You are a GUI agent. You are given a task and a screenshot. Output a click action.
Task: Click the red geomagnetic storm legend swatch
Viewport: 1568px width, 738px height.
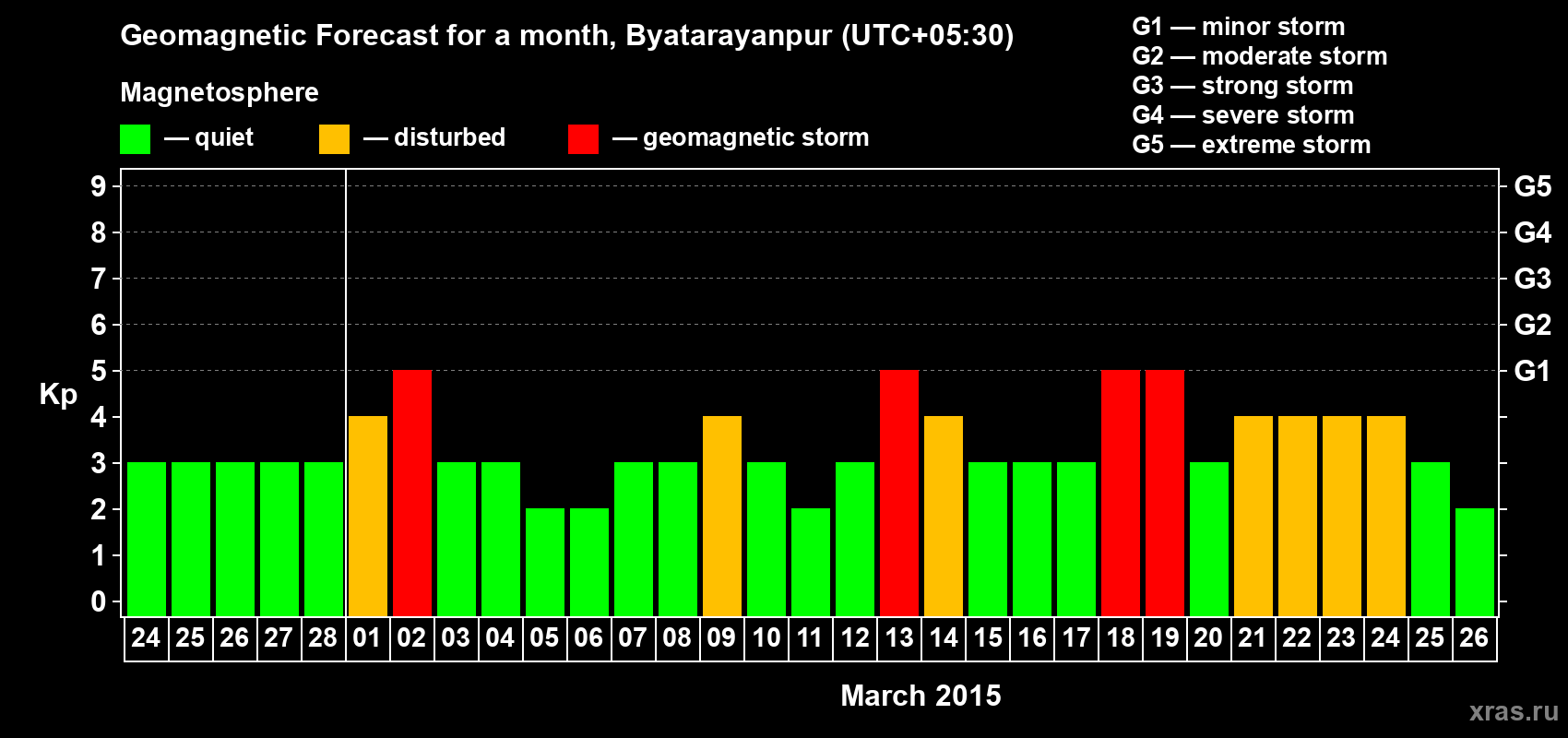pos(584,139)
